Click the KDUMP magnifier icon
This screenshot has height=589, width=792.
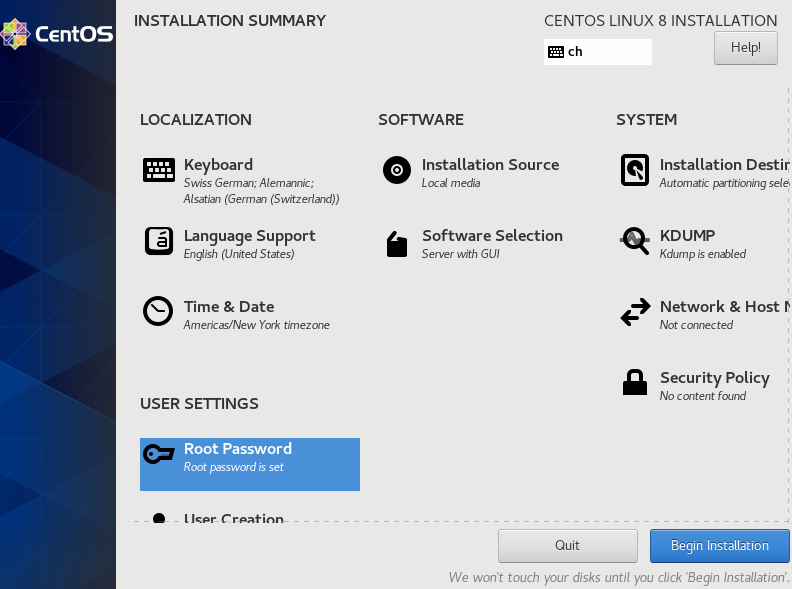click(635, 241)
